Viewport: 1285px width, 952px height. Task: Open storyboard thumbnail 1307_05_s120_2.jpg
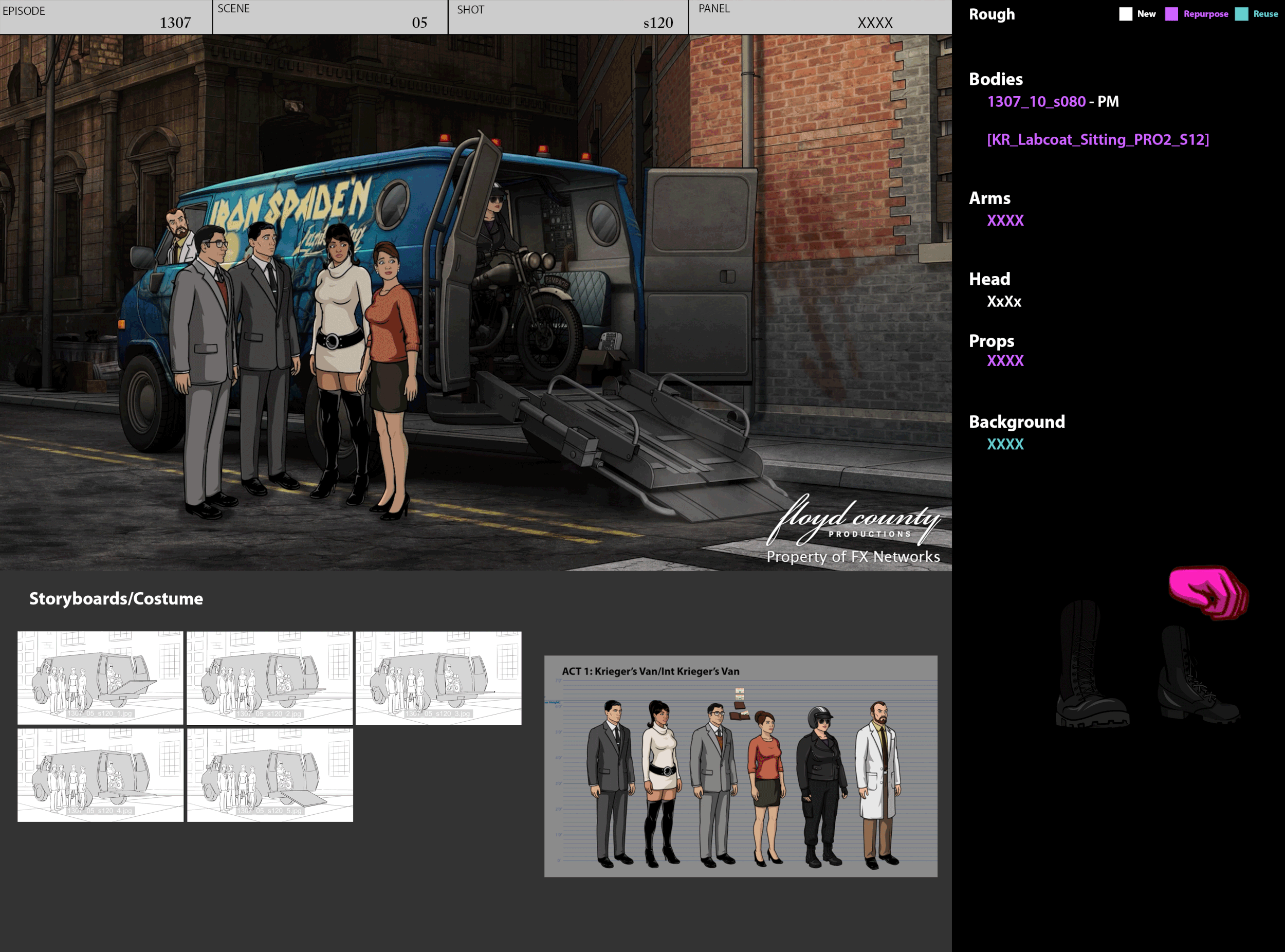click(x=270, y=678)
